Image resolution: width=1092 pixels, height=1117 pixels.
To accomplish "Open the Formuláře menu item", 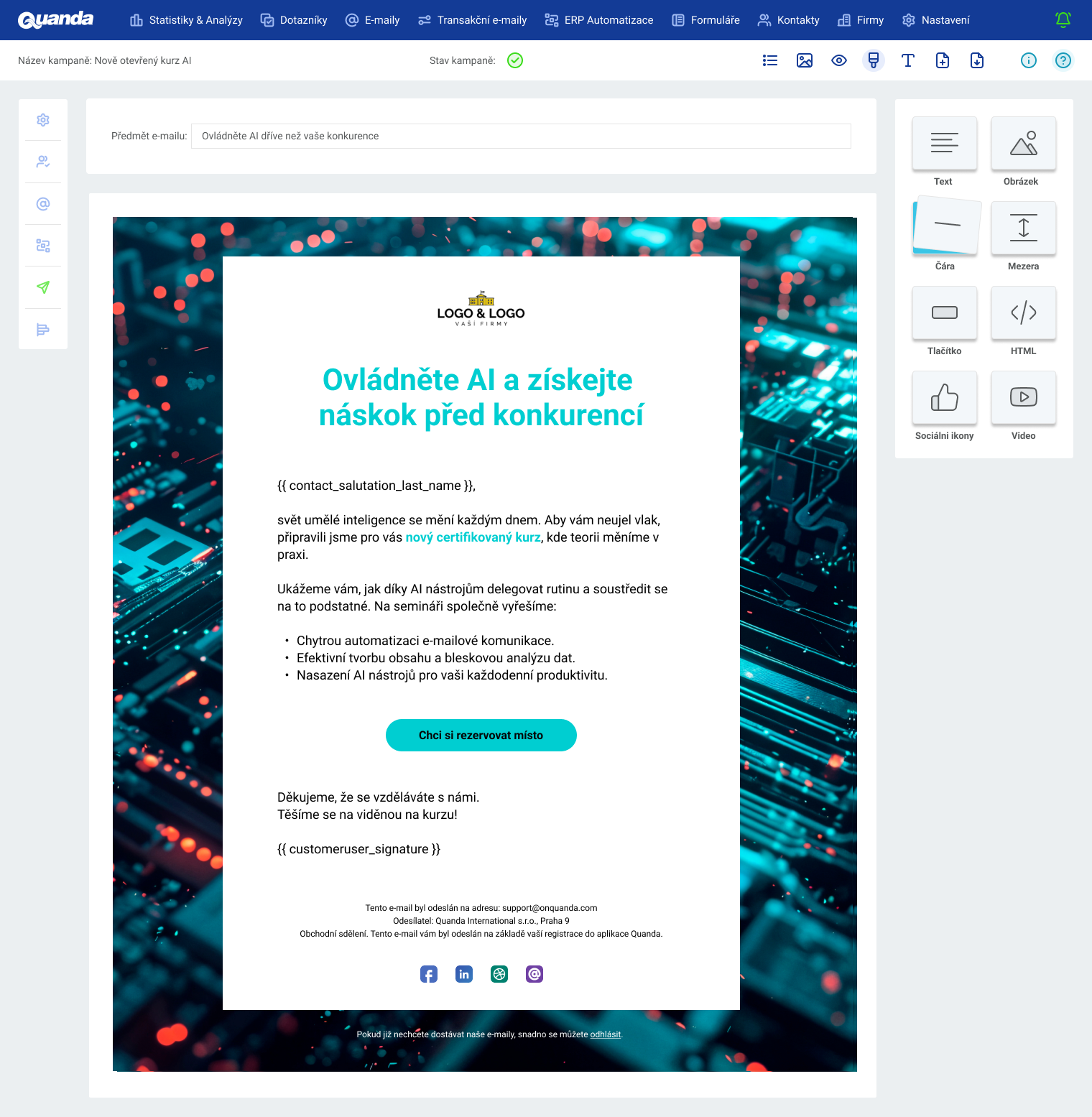I will (x=705, y=20).
